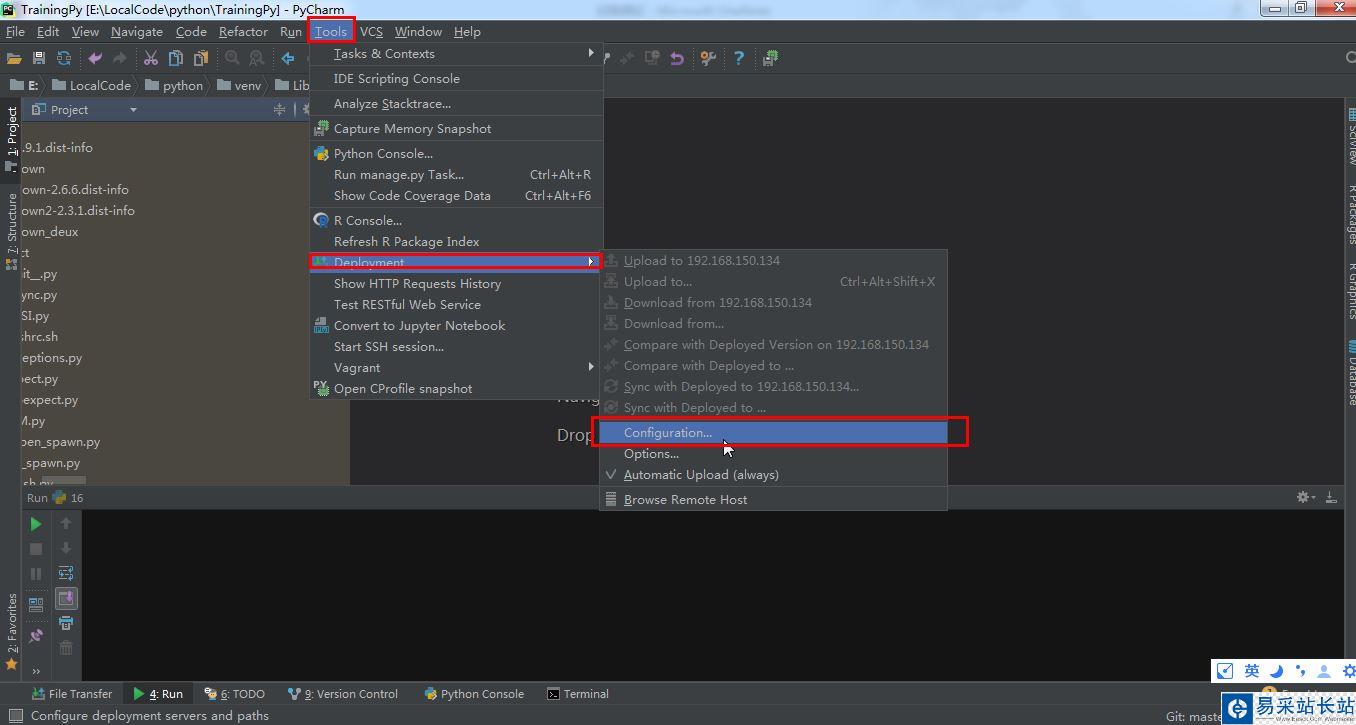Viewport: 1356px width, 725px height.
Task: Open the 2: Favorites side tab
Action: coord(11,631)
